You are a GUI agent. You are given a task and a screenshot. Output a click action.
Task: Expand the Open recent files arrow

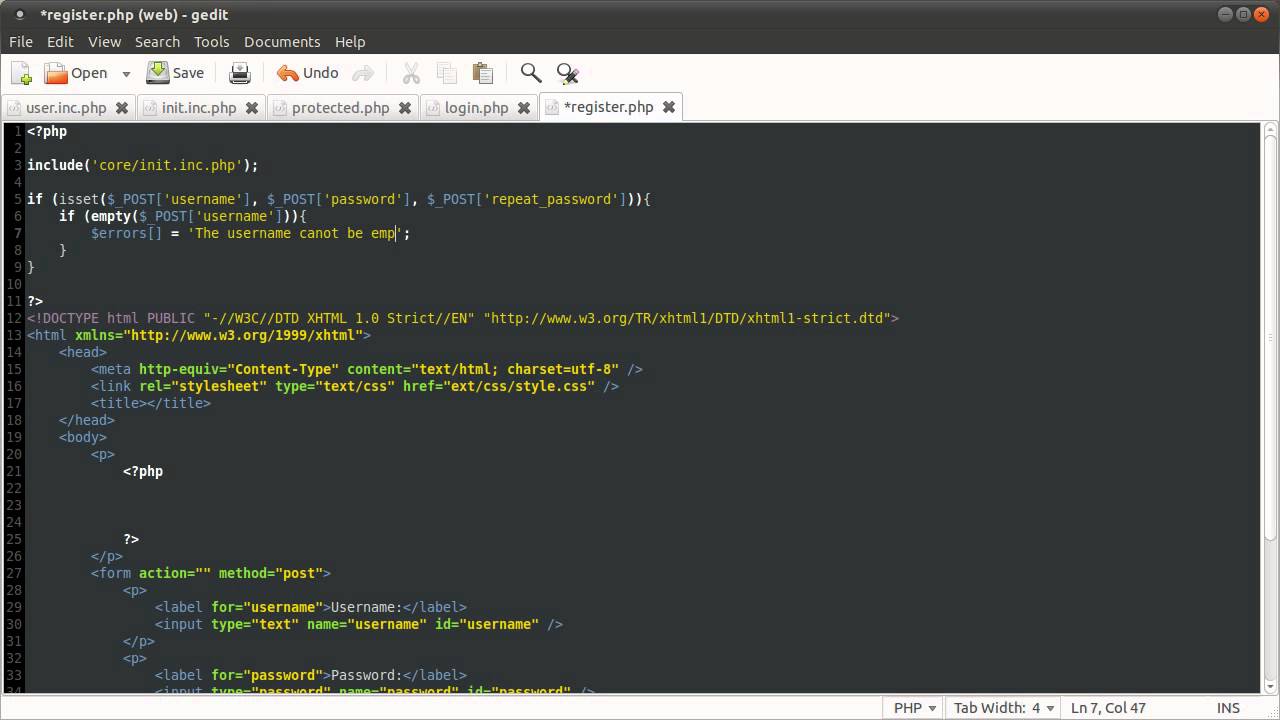(x=126, y=73)
